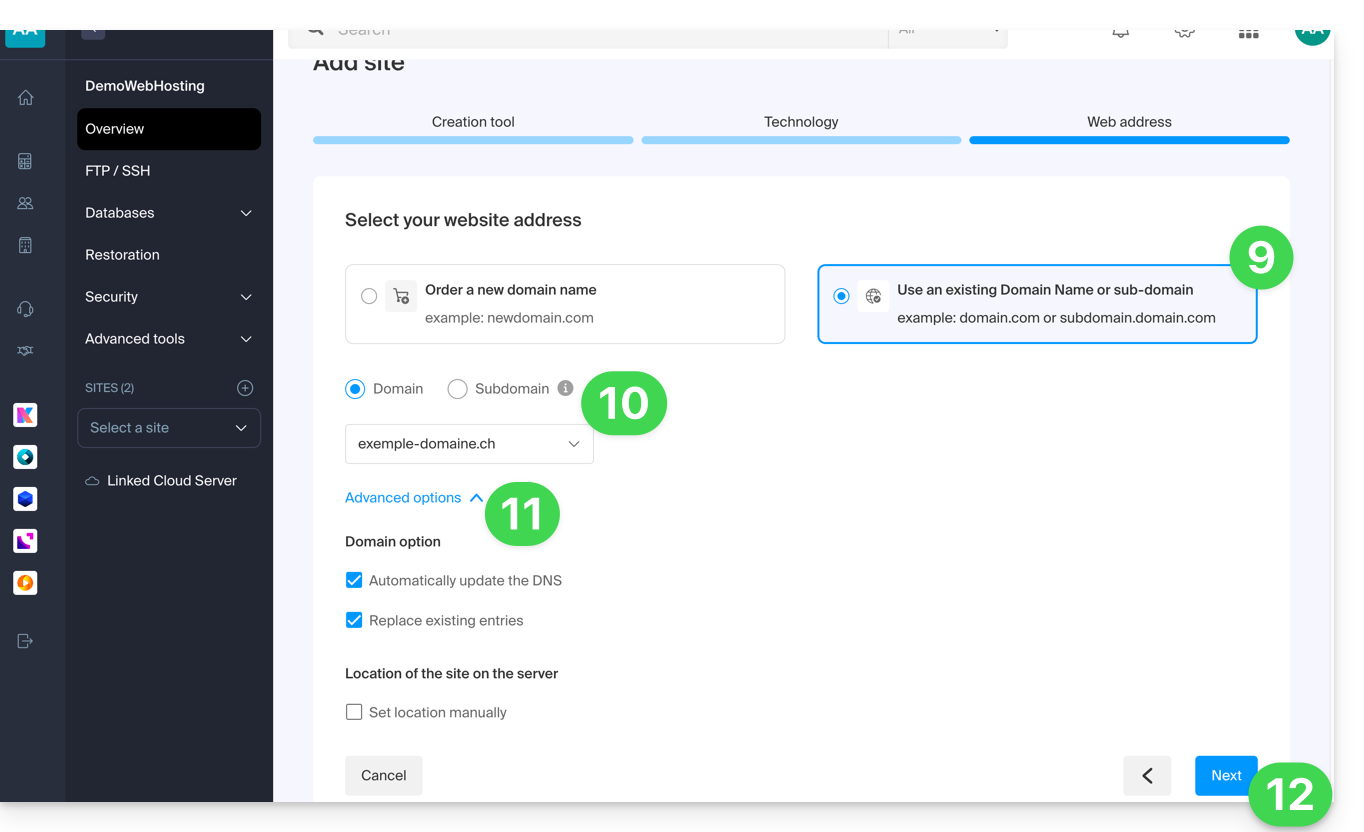1364x832 pixels.
Task: Open the kSuite K app icon
Action: (x=25, y=415)
